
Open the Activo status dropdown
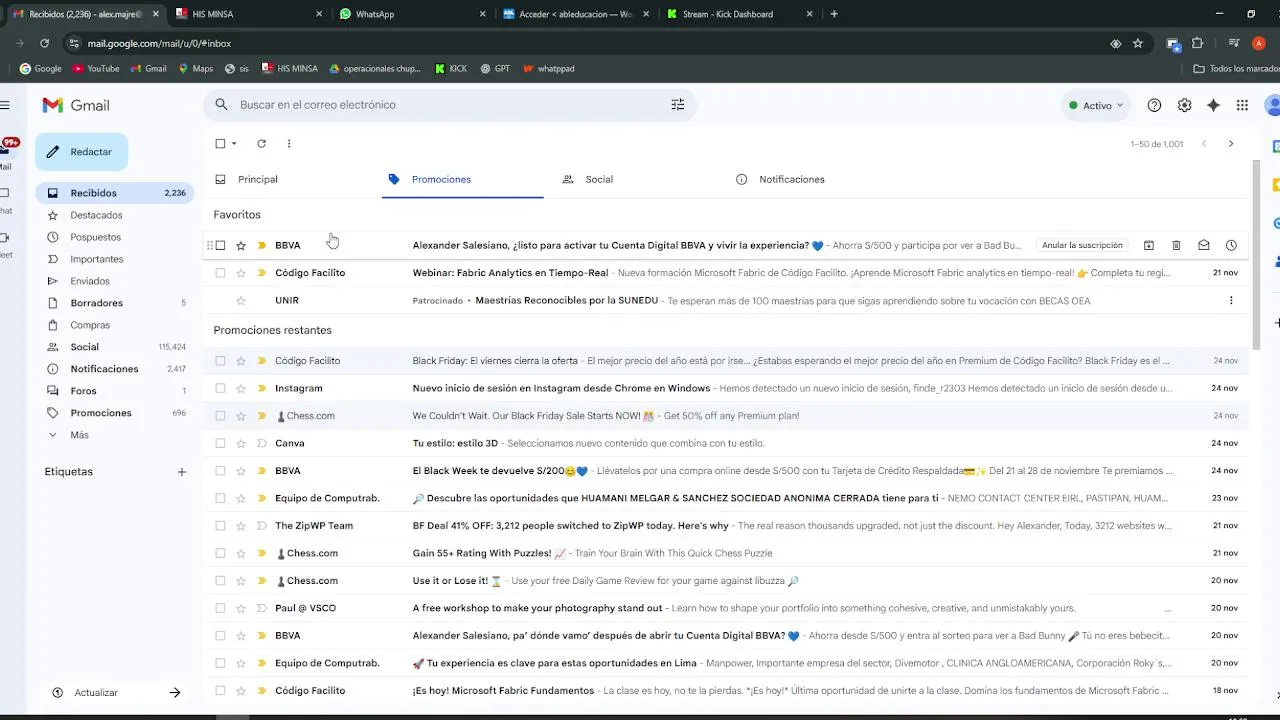pyautogui.click(x=1096, y=105)
